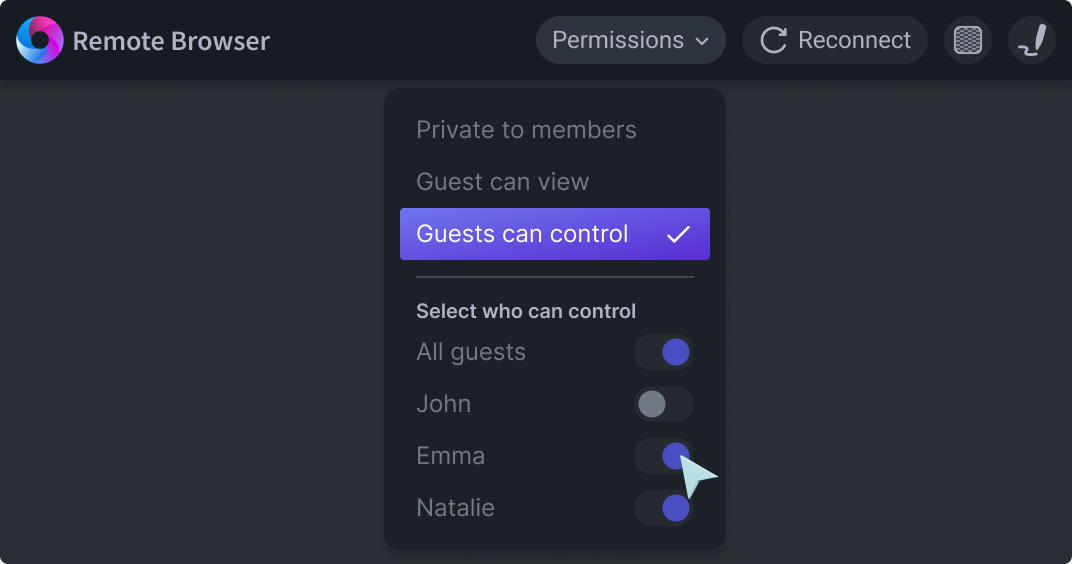Click the checkered square icon button
This screenshot has height=564, width=1072.
pyautogui.click(x=967, y=40)
